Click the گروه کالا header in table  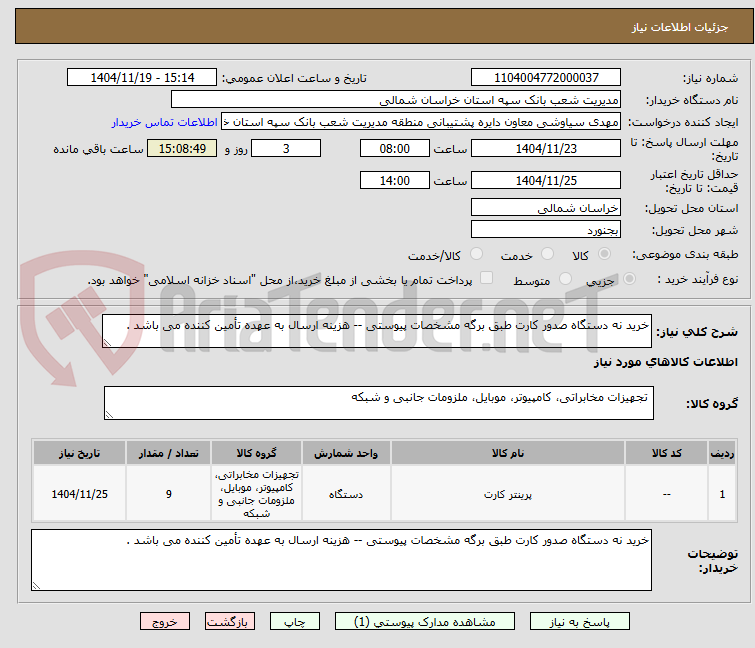coord(257,453)
